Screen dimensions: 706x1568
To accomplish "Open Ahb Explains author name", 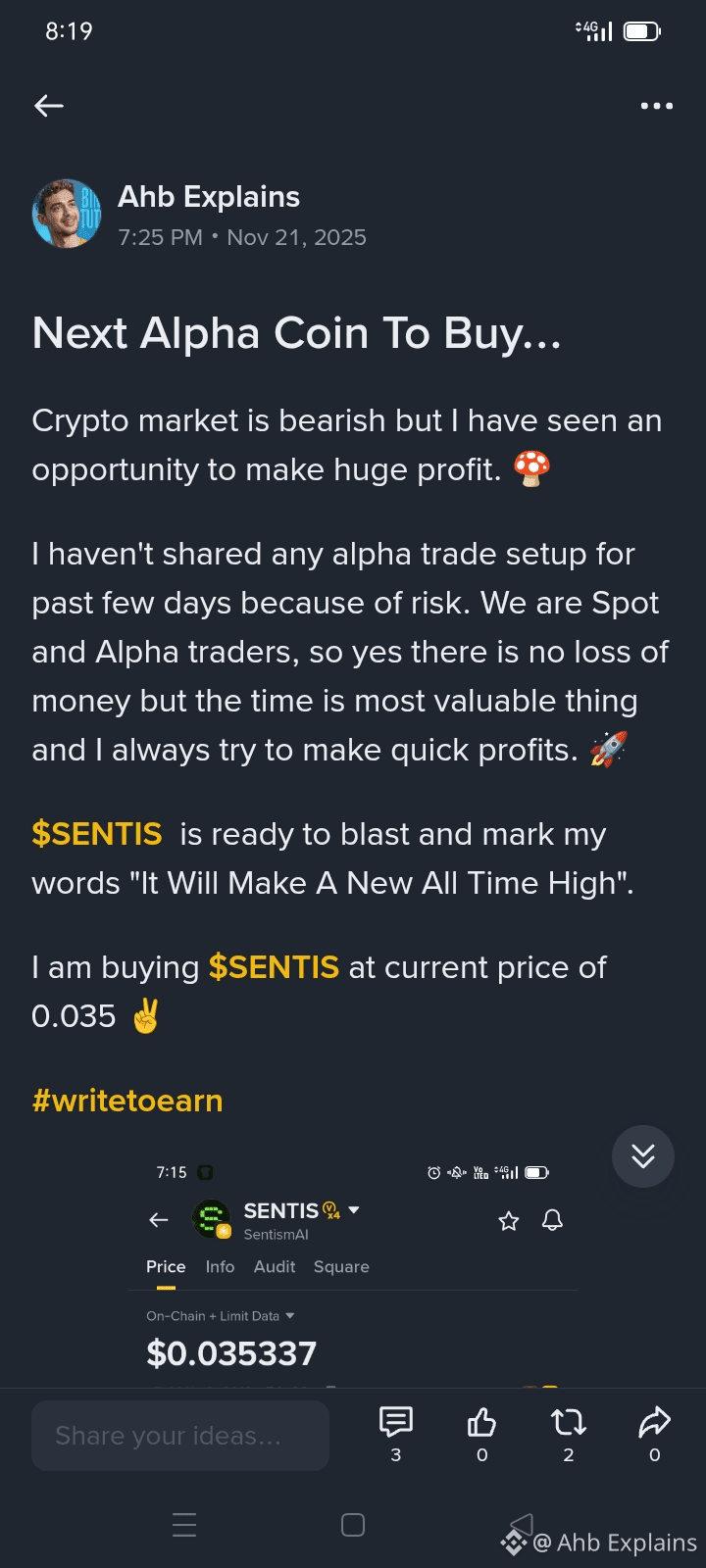I will pyautogui.click(x=209, y=197).
